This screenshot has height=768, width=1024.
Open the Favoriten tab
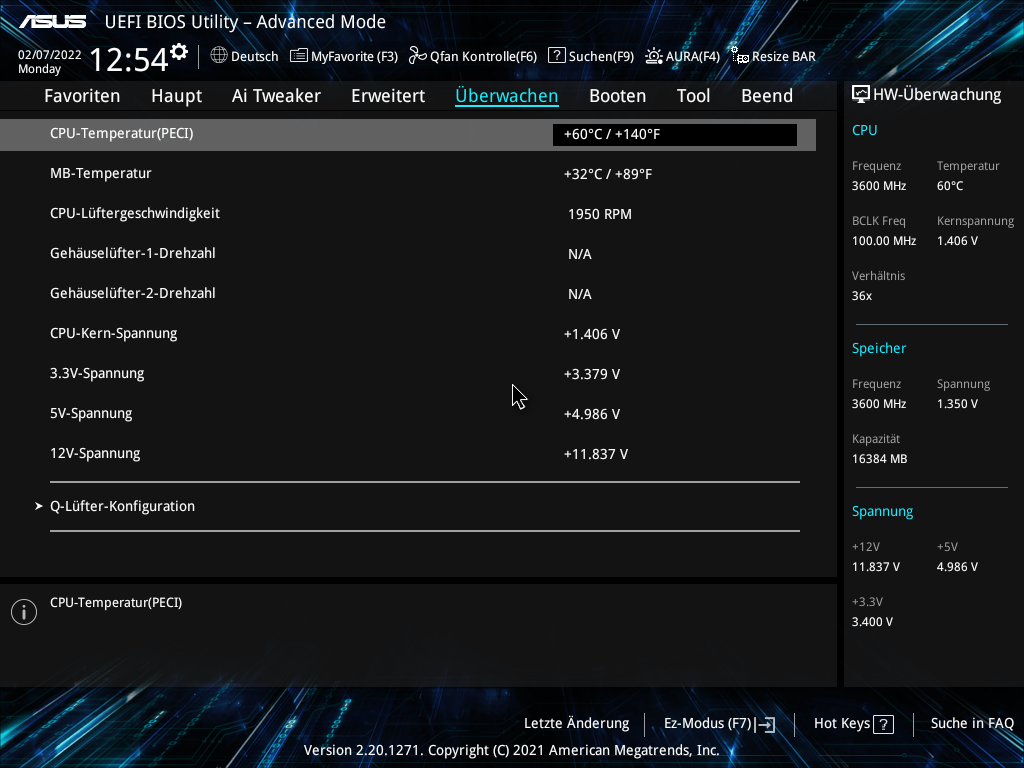pos(82,96)
